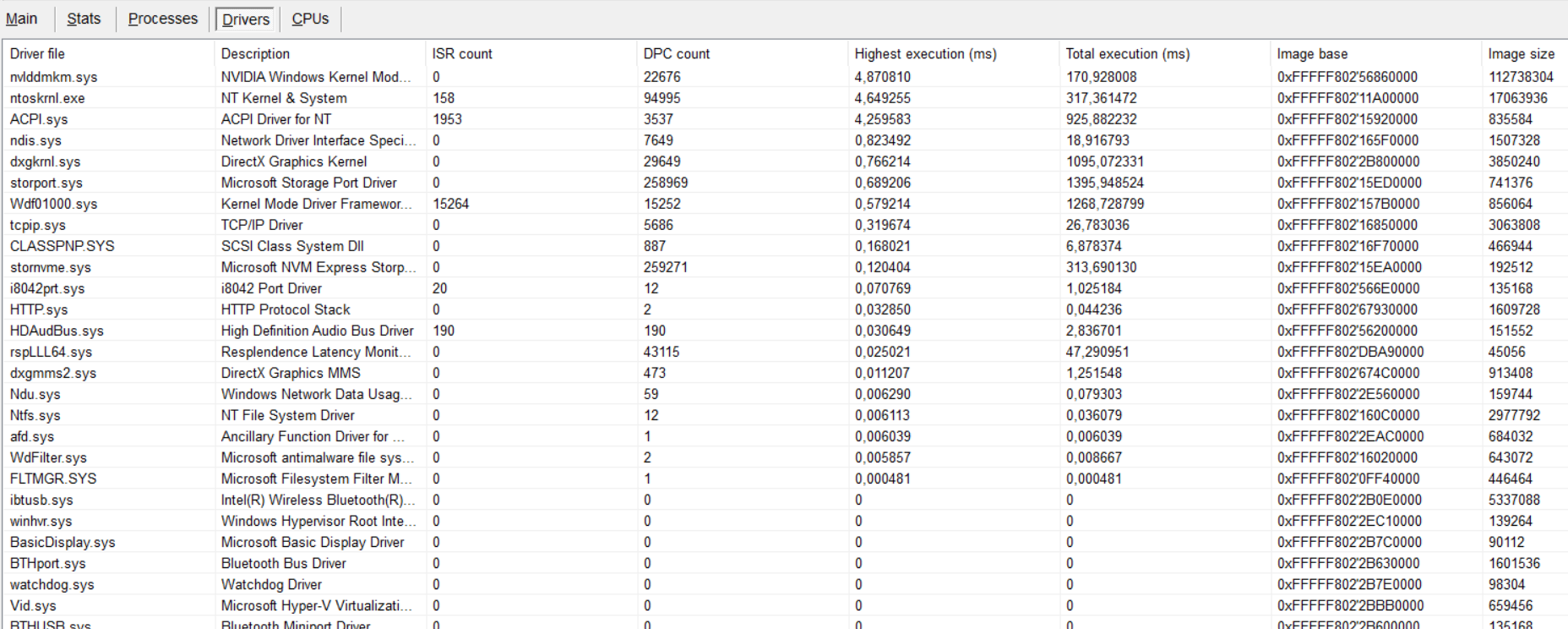Select the ACPI.sys driver entry
Screen dimensions: 1568x629
click(39, 119)
